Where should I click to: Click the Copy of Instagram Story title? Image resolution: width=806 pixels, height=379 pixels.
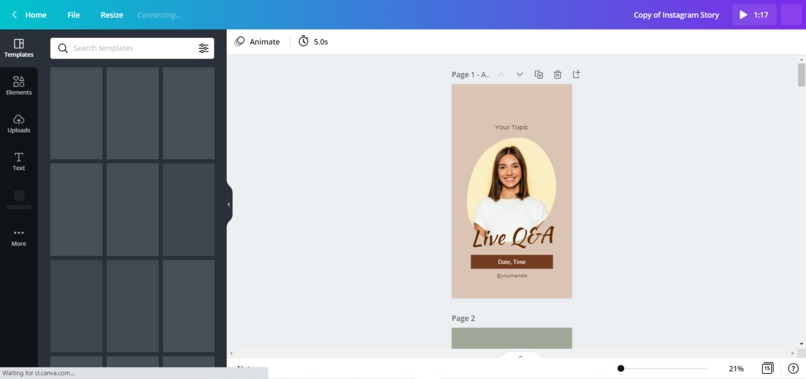pos(676,15)
